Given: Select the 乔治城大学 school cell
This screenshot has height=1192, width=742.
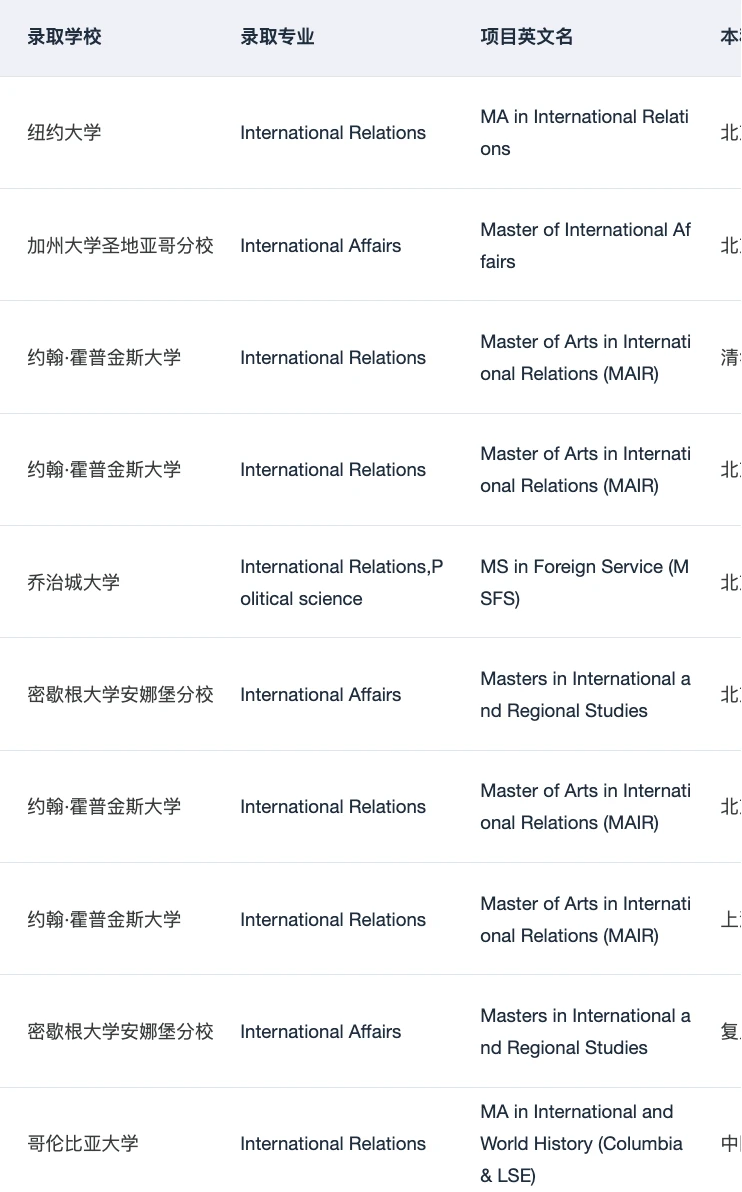Looking at the screenshot, I should pos(74,582).
